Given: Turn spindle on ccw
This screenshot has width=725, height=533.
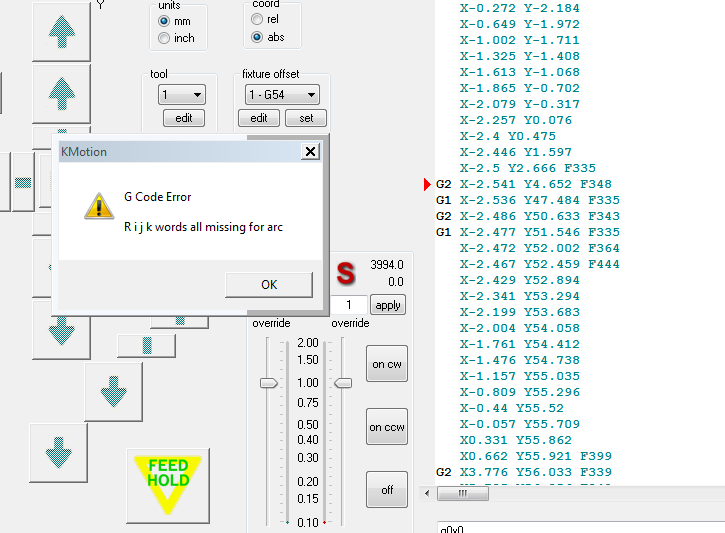Looking at the screenshot, I should coord(387,427).
